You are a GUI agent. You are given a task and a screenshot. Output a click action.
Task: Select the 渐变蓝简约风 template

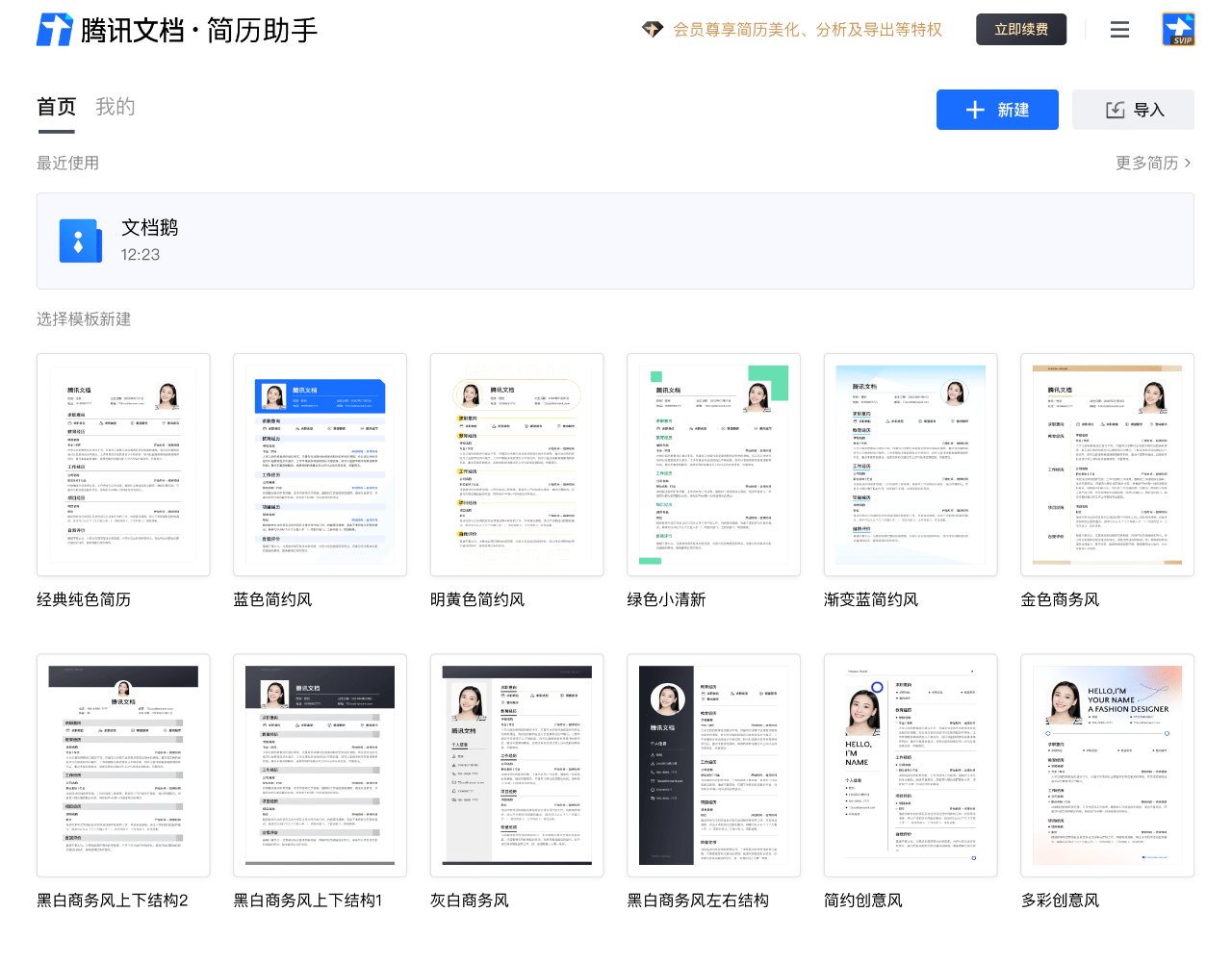(x=911, y=465)
